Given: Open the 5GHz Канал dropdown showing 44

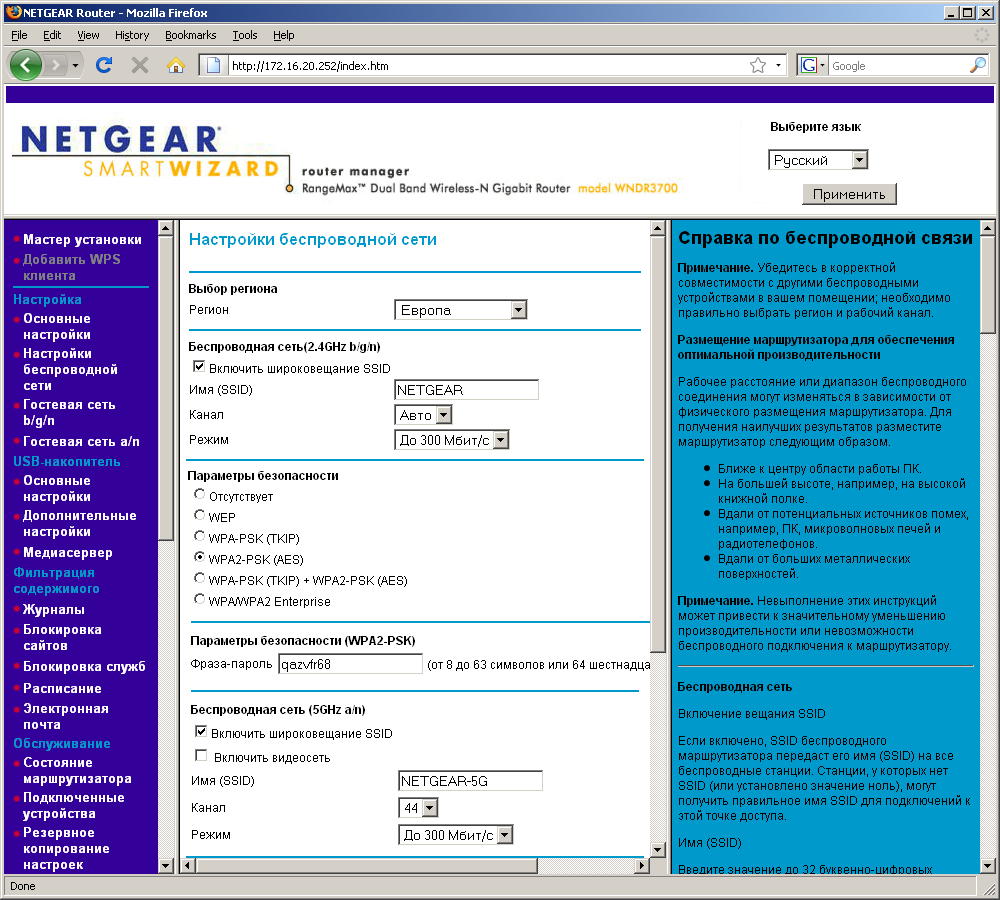Looking at the screenshot, I should 418,808.
